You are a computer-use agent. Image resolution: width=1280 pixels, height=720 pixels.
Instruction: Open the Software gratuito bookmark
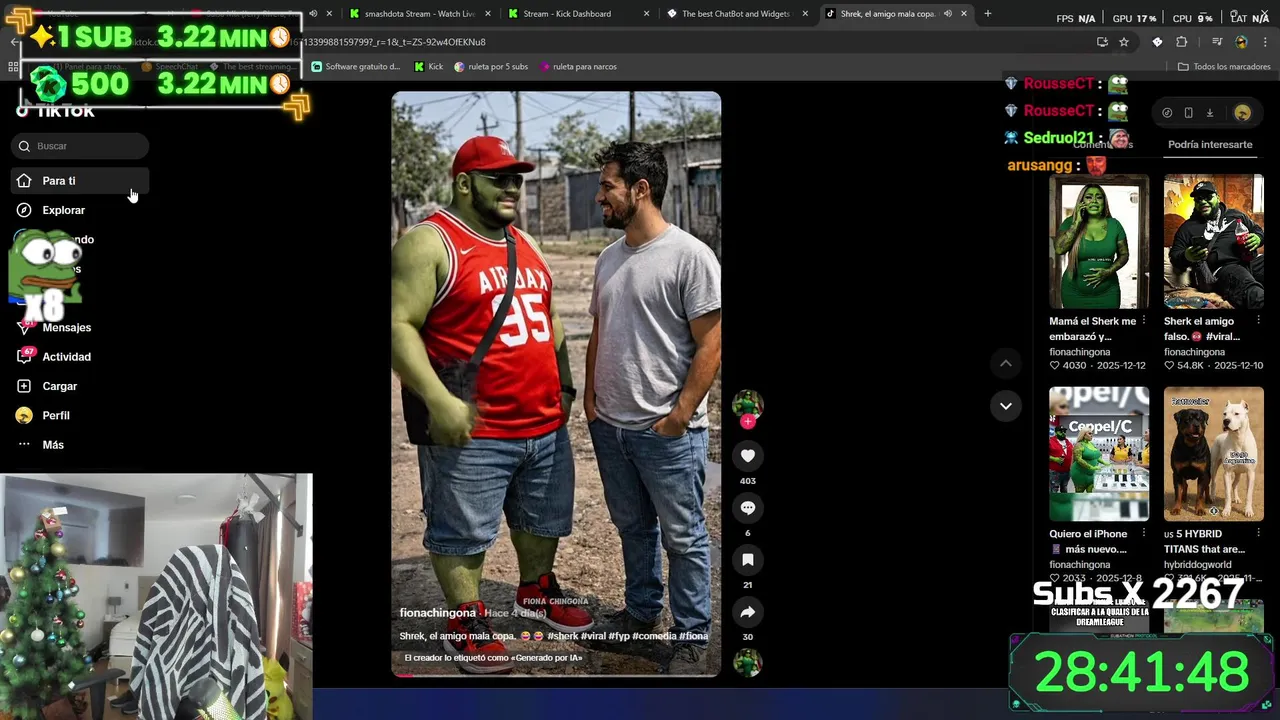[356, 67]
